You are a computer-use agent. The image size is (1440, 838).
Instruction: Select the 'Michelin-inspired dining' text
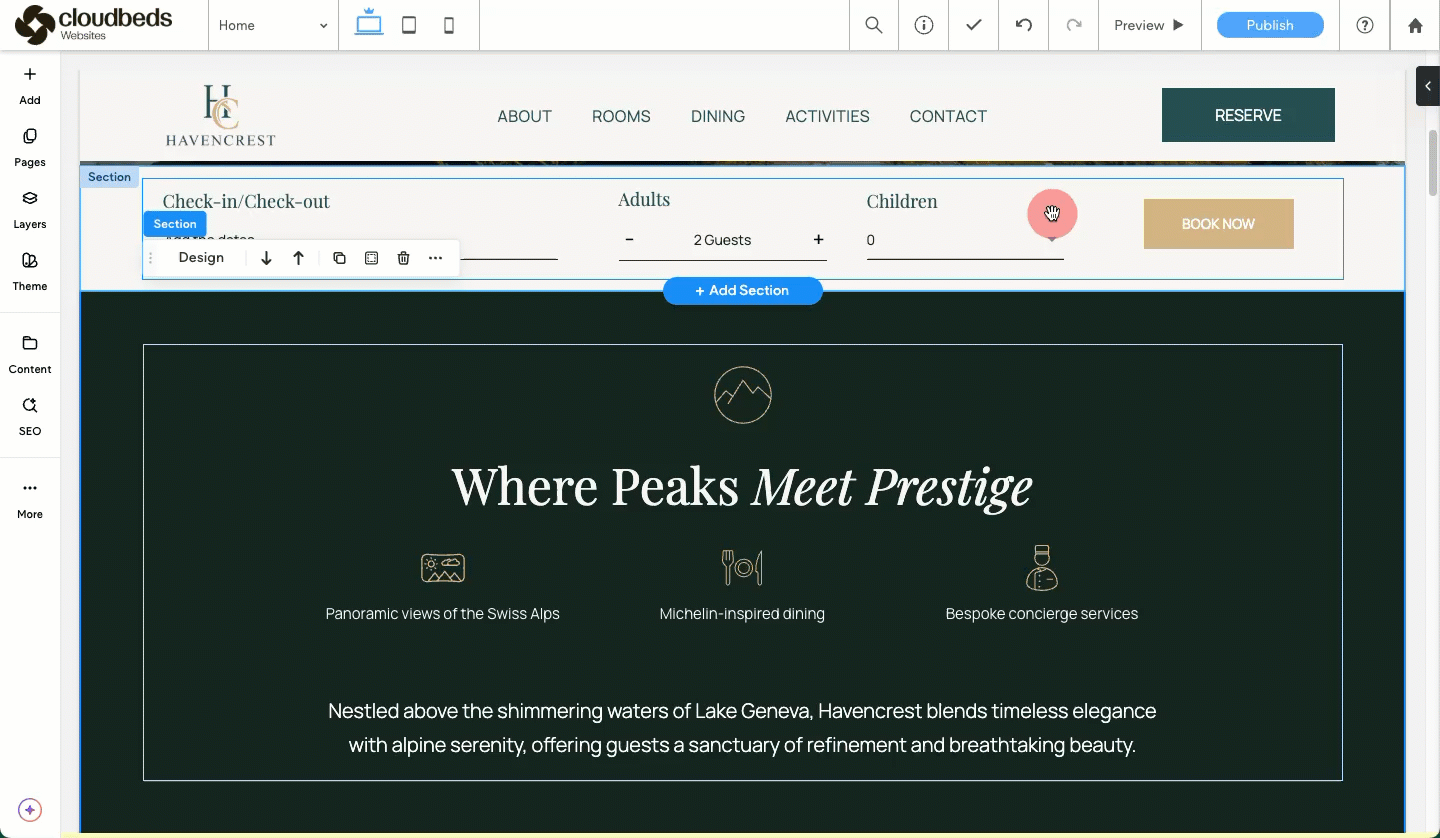coord(742,614)
